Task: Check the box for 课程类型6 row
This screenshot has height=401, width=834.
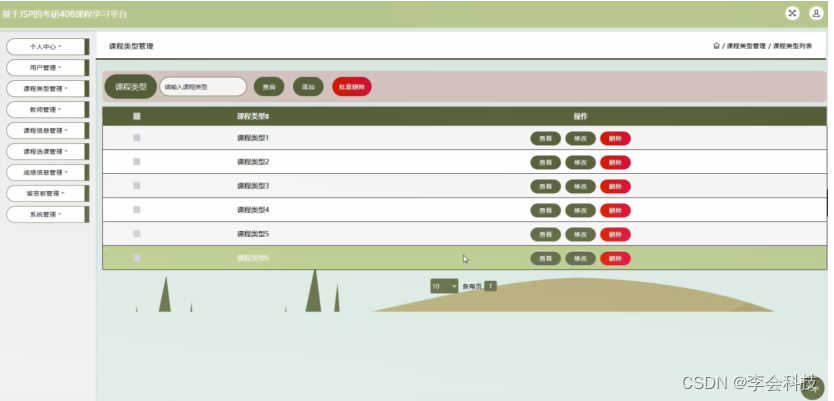Action: 137,257
